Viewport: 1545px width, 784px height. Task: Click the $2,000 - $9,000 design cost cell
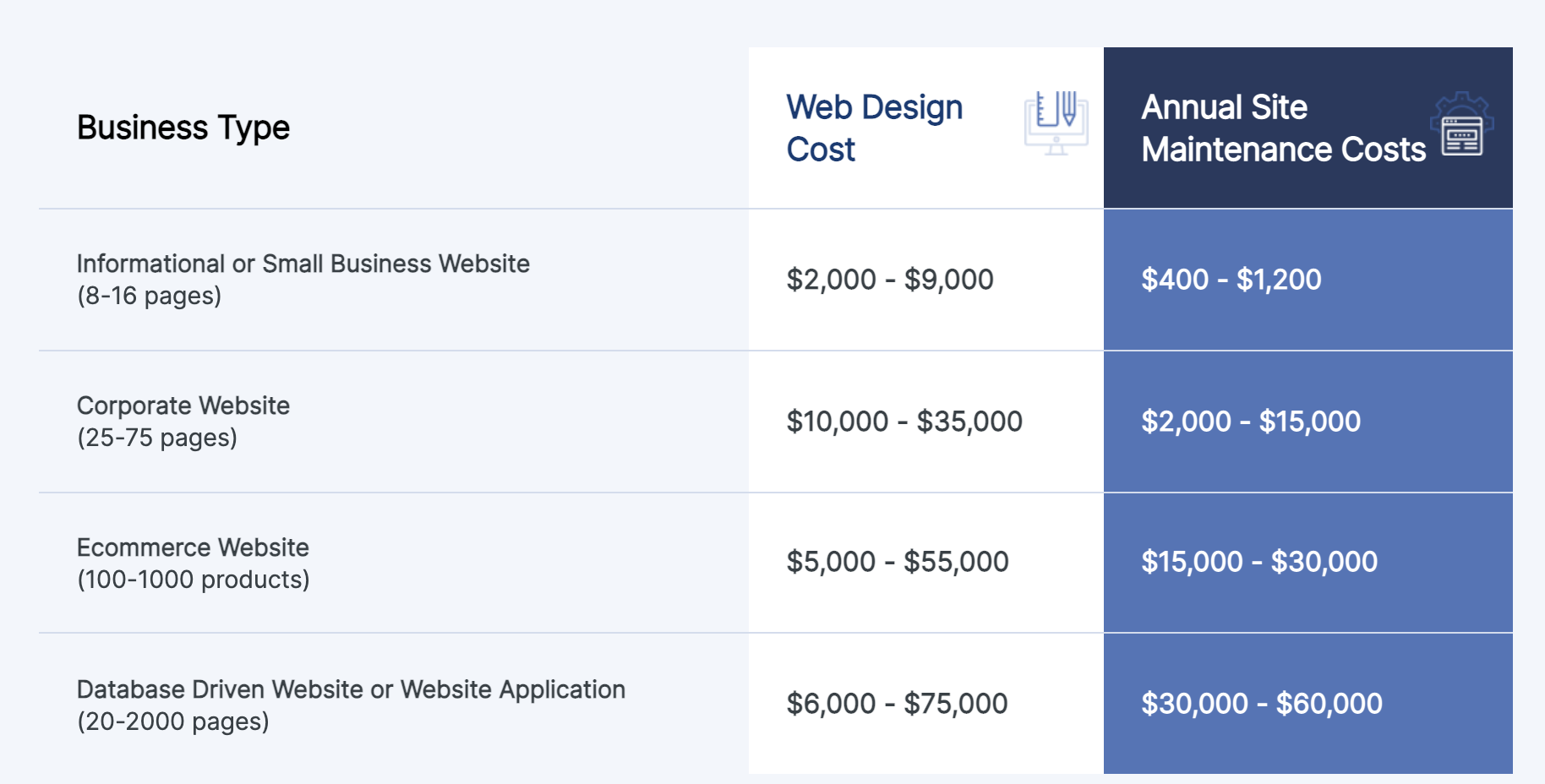[x=890, y=280]
